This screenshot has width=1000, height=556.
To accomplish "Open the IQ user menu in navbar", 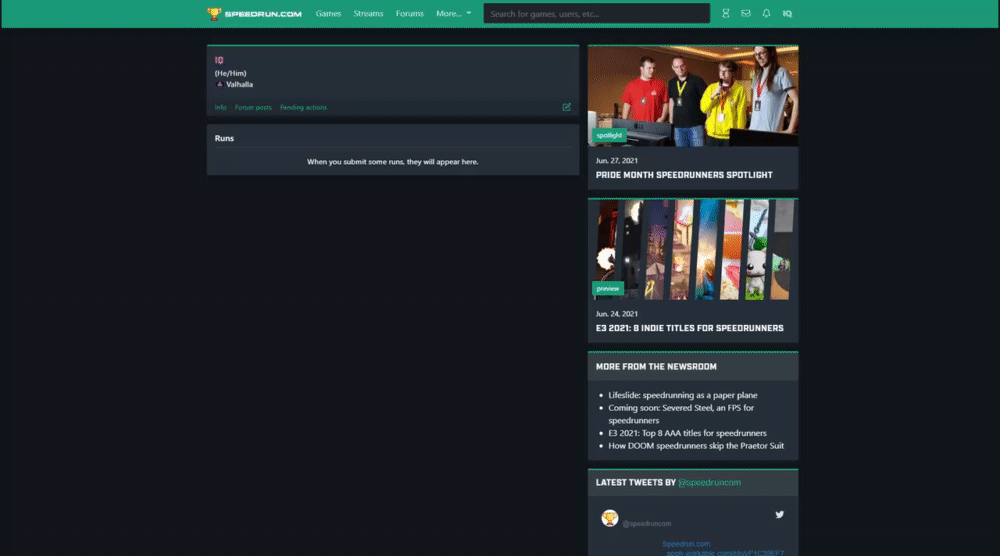I will 787,13.
